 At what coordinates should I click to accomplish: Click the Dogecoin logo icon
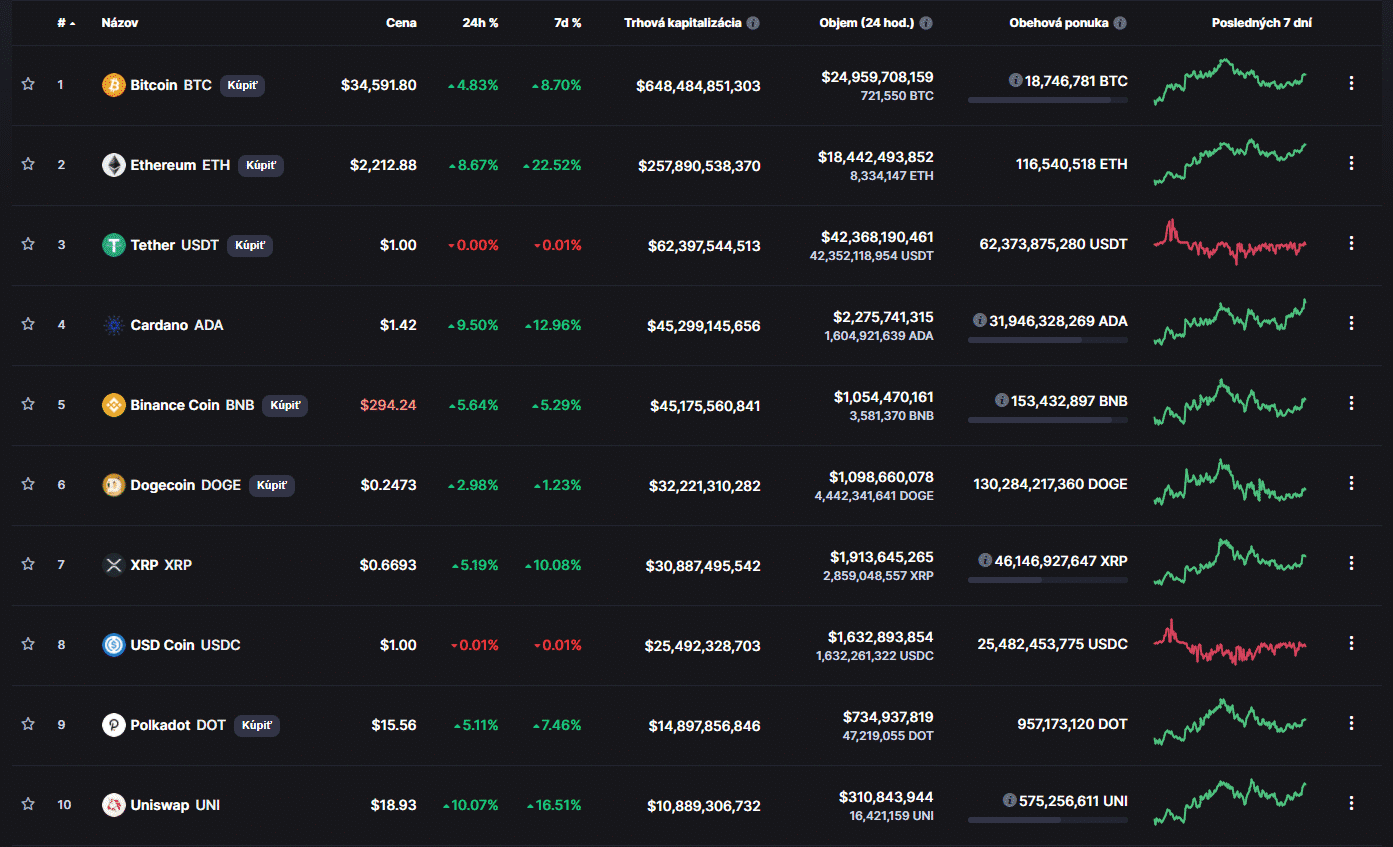pyautogui.click(x=114, y=485)
